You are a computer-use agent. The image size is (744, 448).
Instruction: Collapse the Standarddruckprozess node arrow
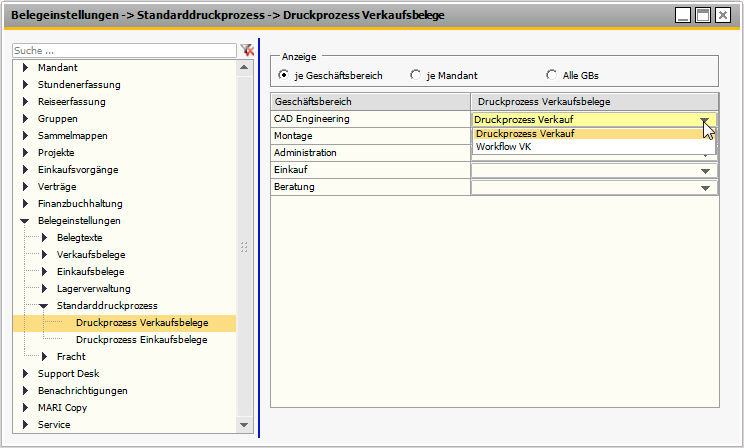tap(44, 306)
